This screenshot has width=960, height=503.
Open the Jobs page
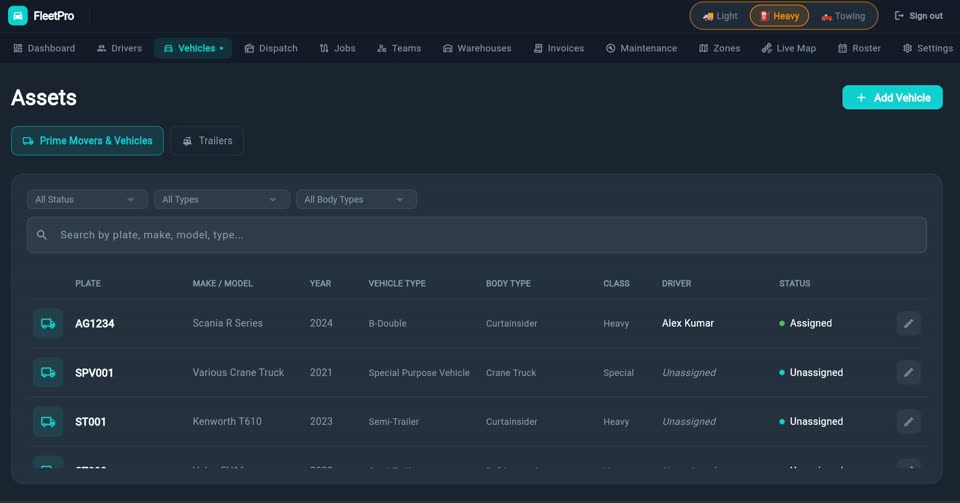point(337,48)
